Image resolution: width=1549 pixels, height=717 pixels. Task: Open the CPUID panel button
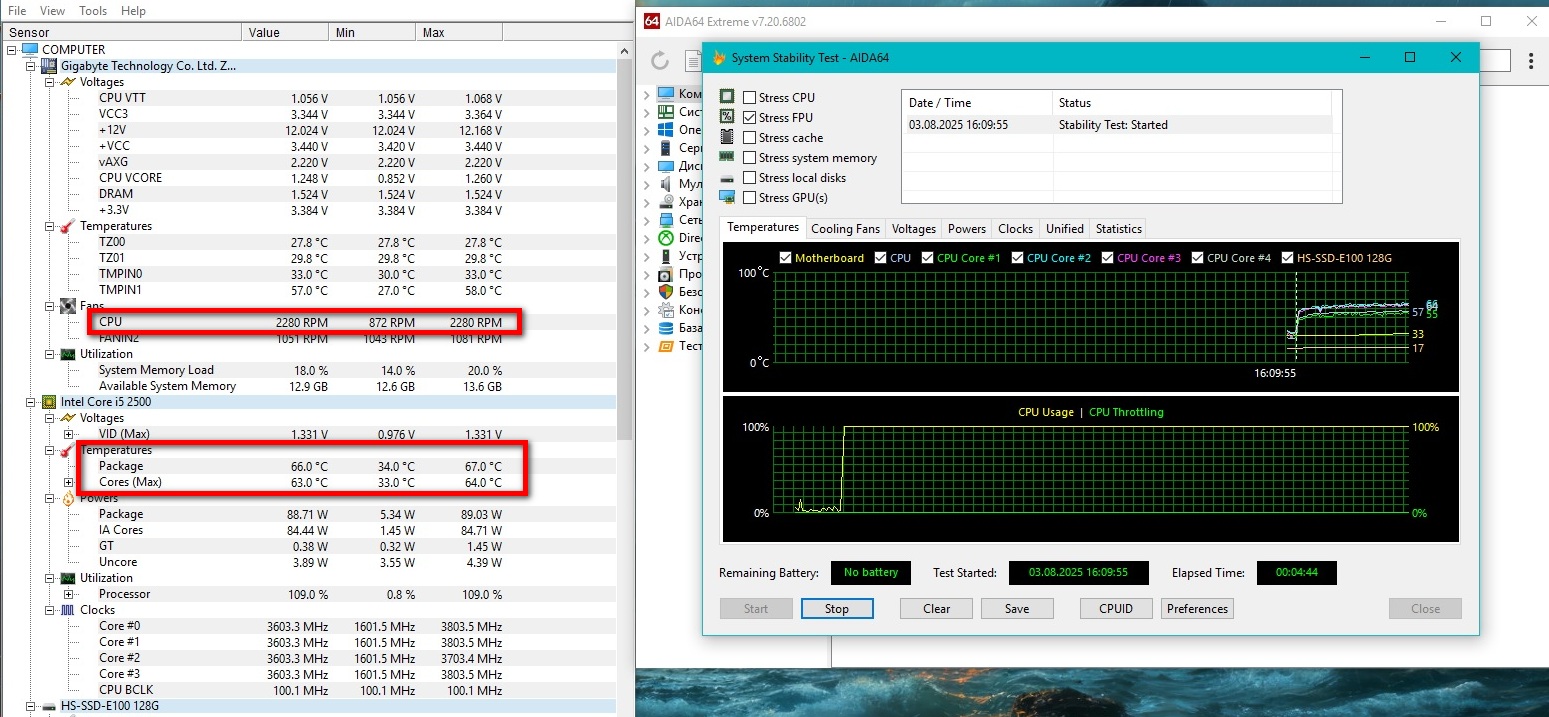[x=1116, y=608]
